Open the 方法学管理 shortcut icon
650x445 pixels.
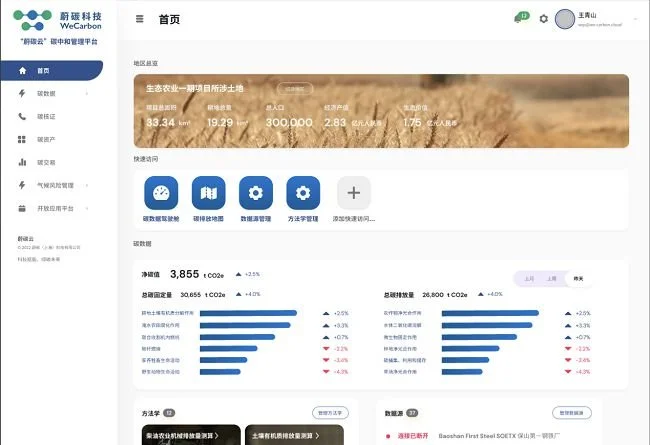(x=303, y=192)
